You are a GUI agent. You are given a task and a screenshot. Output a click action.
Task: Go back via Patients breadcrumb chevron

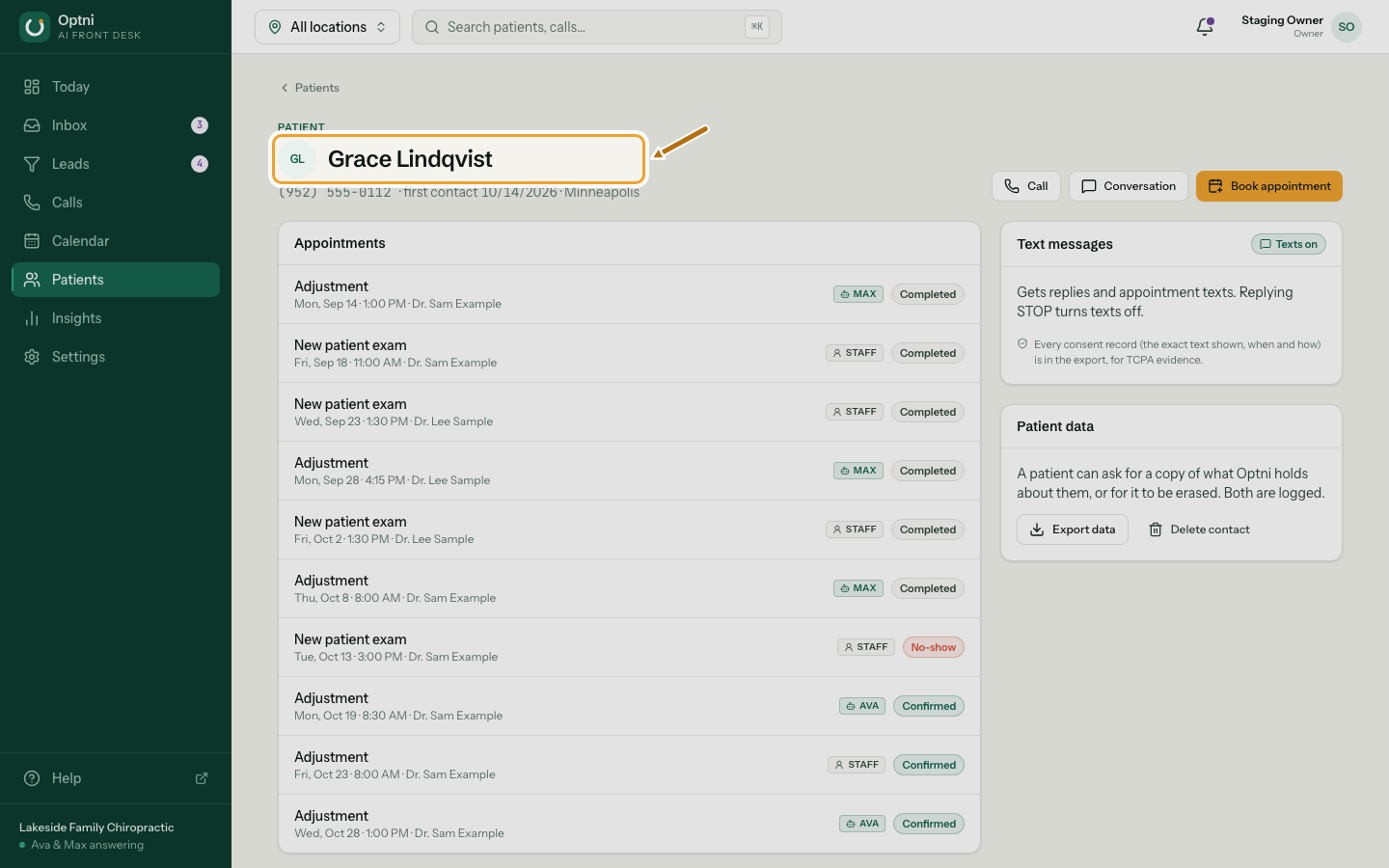(x=285, y=88)
